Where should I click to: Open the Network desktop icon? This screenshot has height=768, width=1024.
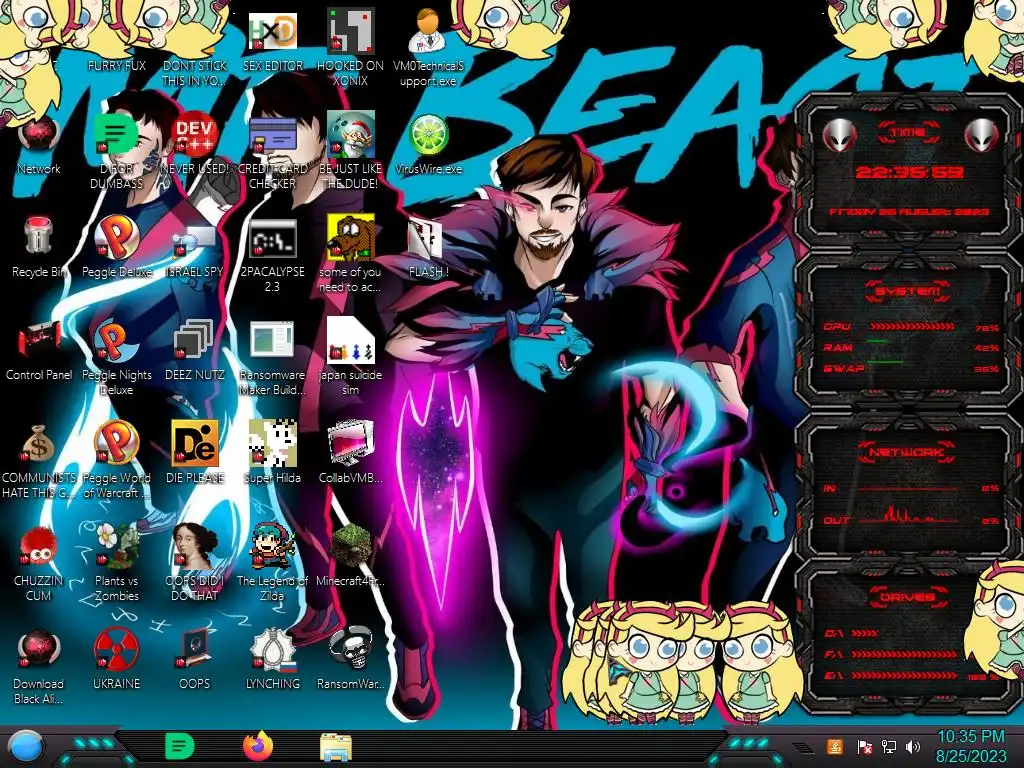[x=39, y=145]
